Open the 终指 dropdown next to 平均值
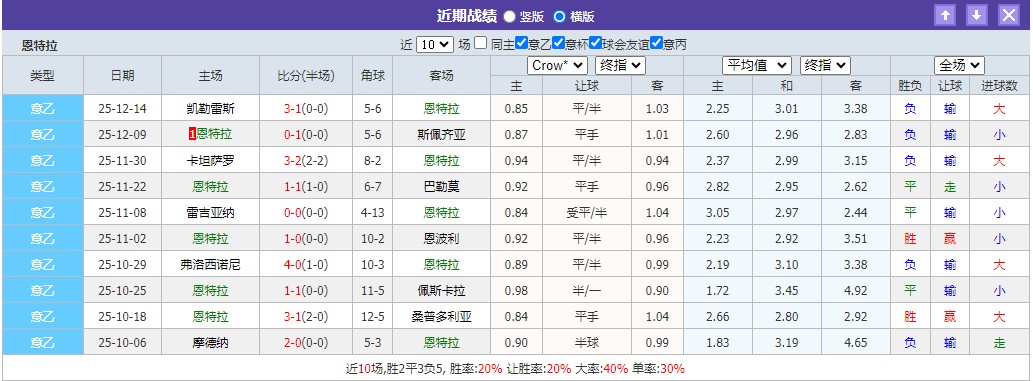The width and height of the screenshot is (1033, 381). tap(825, 65)
